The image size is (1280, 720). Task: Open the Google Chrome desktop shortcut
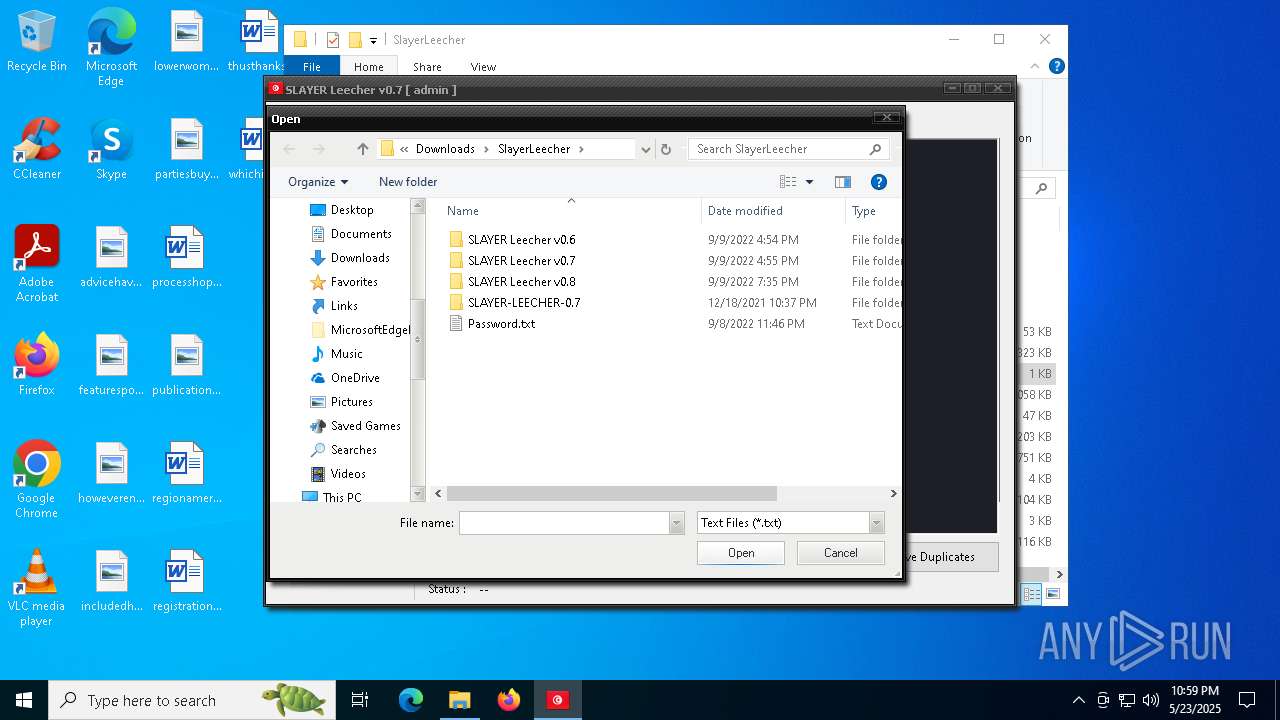click(37, 480)
